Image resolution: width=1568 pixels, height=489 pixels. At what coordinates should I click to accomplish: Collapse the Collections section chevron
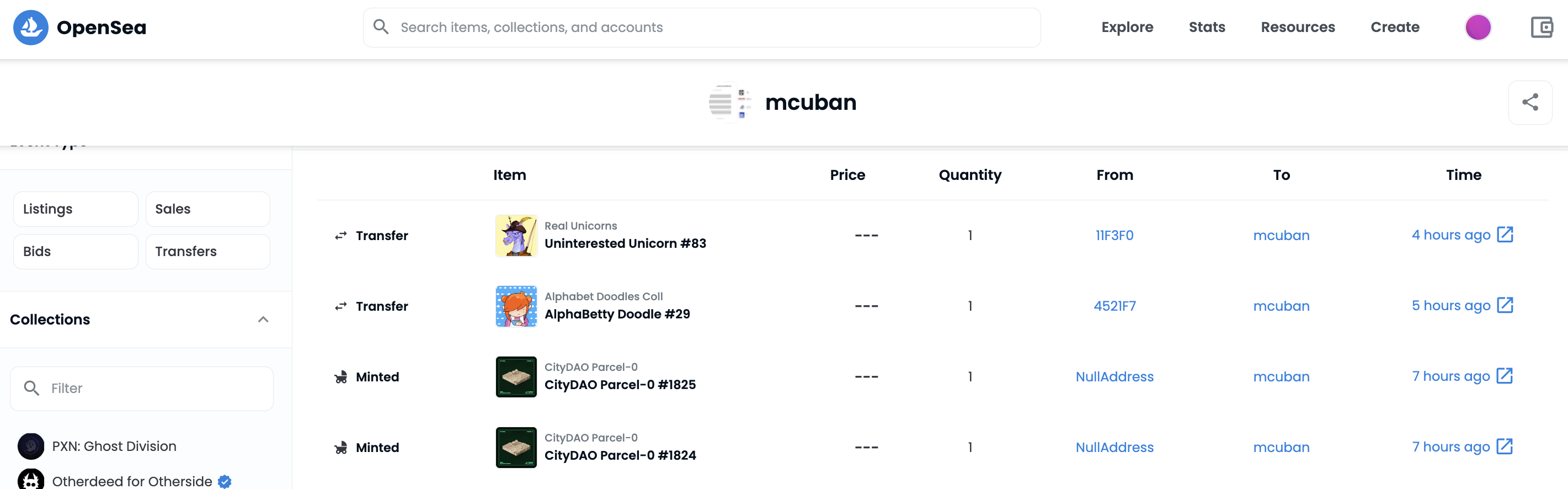click(x=263, y=320)
